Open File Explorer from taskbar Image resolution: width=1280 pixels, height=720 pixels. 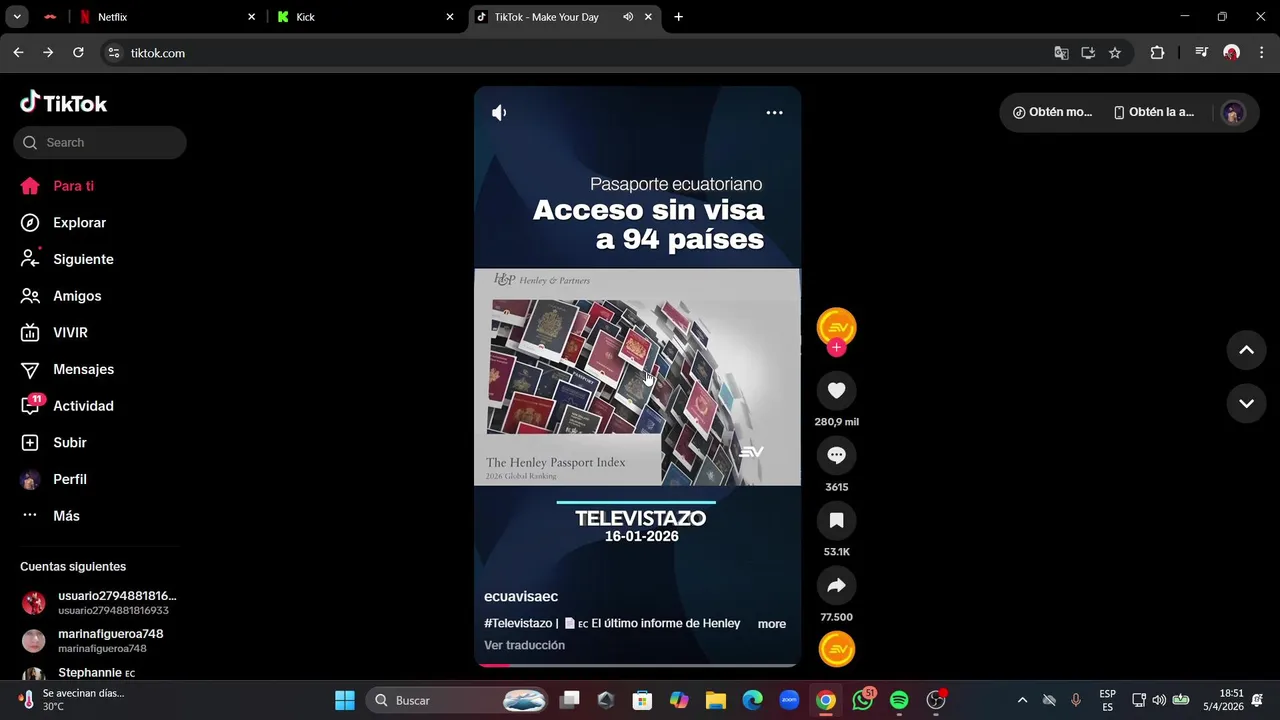pos(715,700)
